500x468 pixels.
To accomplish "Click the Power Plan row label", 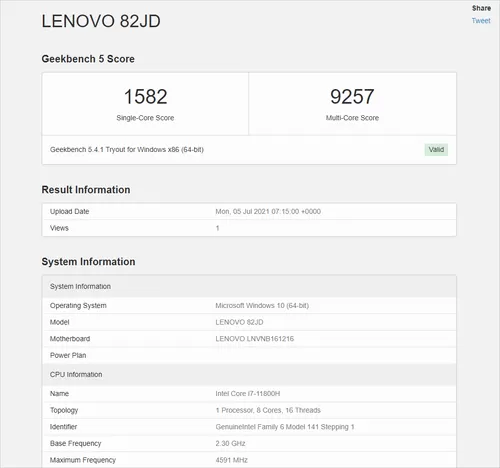I will [68, 355].
